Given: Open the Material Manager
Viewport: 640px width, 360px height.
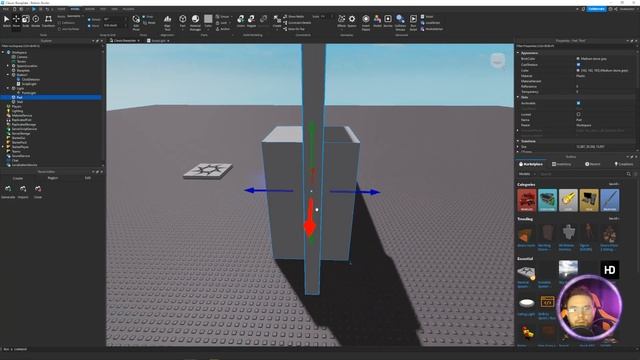Looking at the screenshot, I should point(195,22).
